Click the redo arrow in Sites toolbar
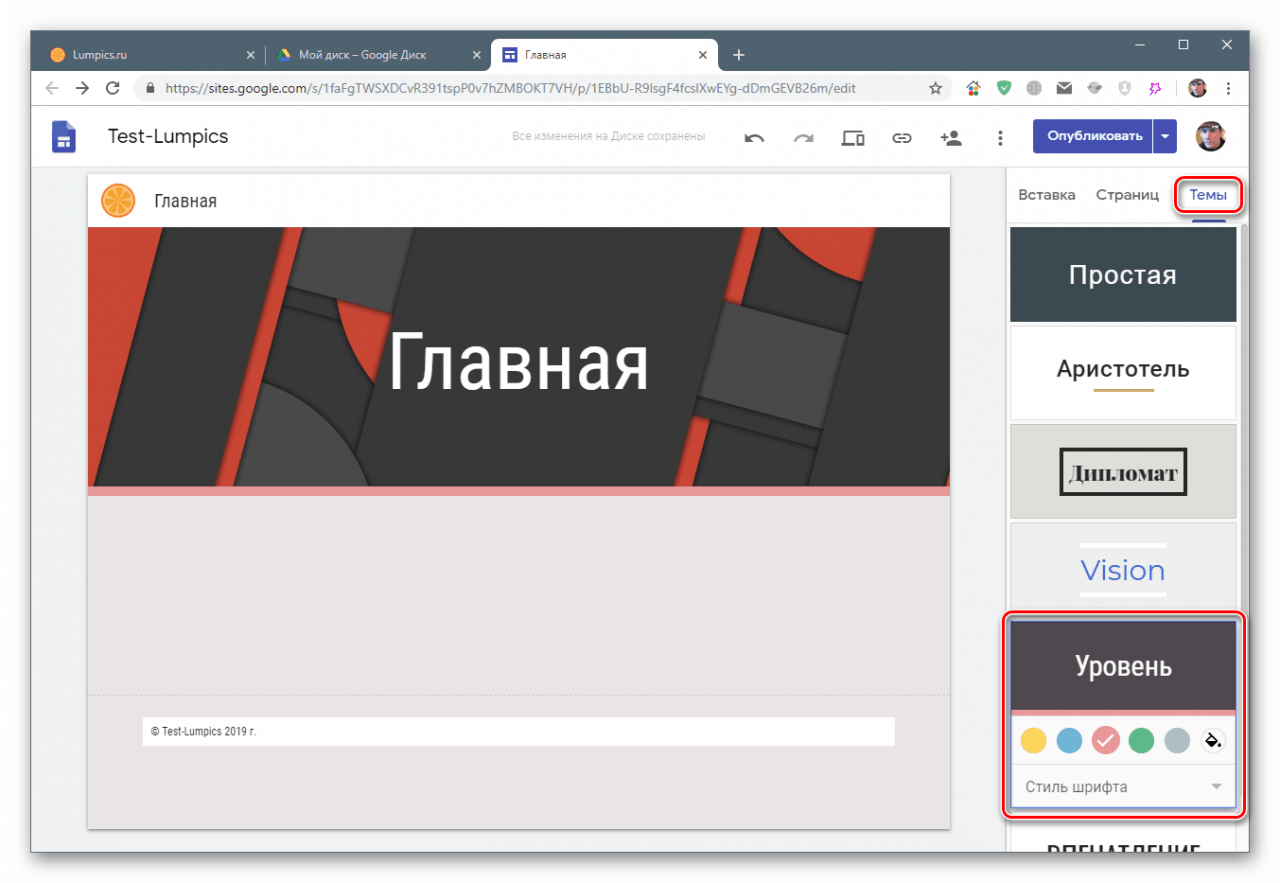This screenshot has width=1280, height=883. point(803,138)
